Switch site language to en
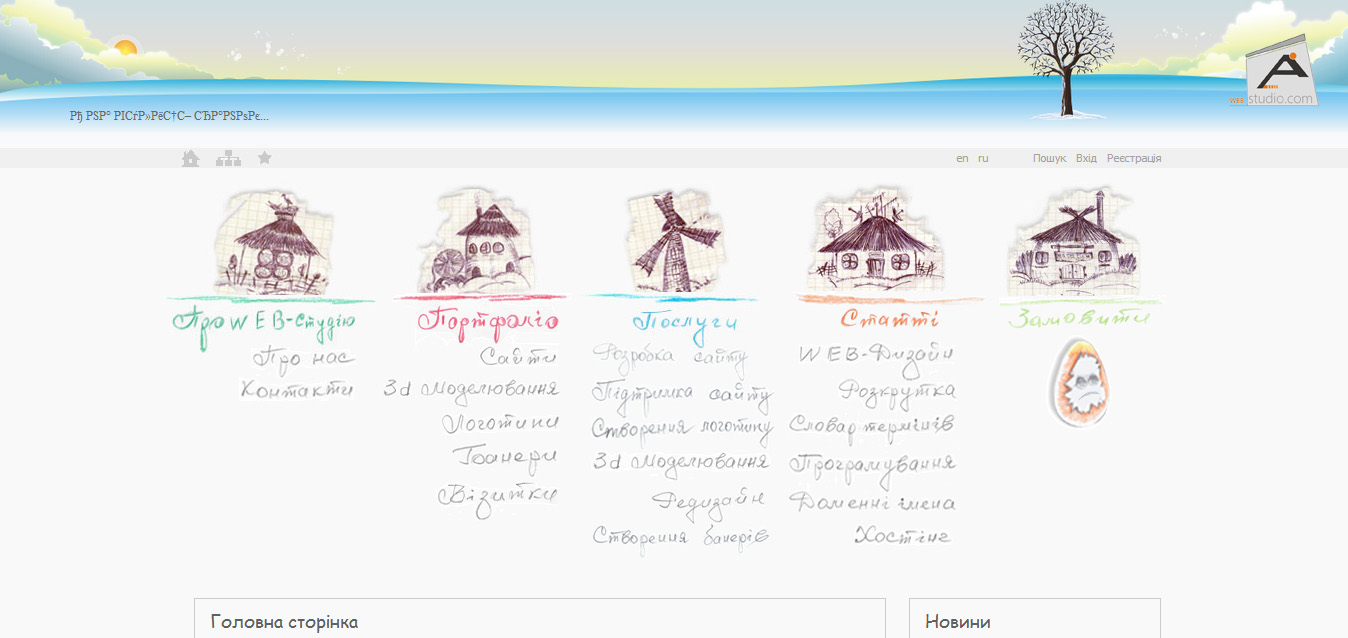 [x=963, y=158]
